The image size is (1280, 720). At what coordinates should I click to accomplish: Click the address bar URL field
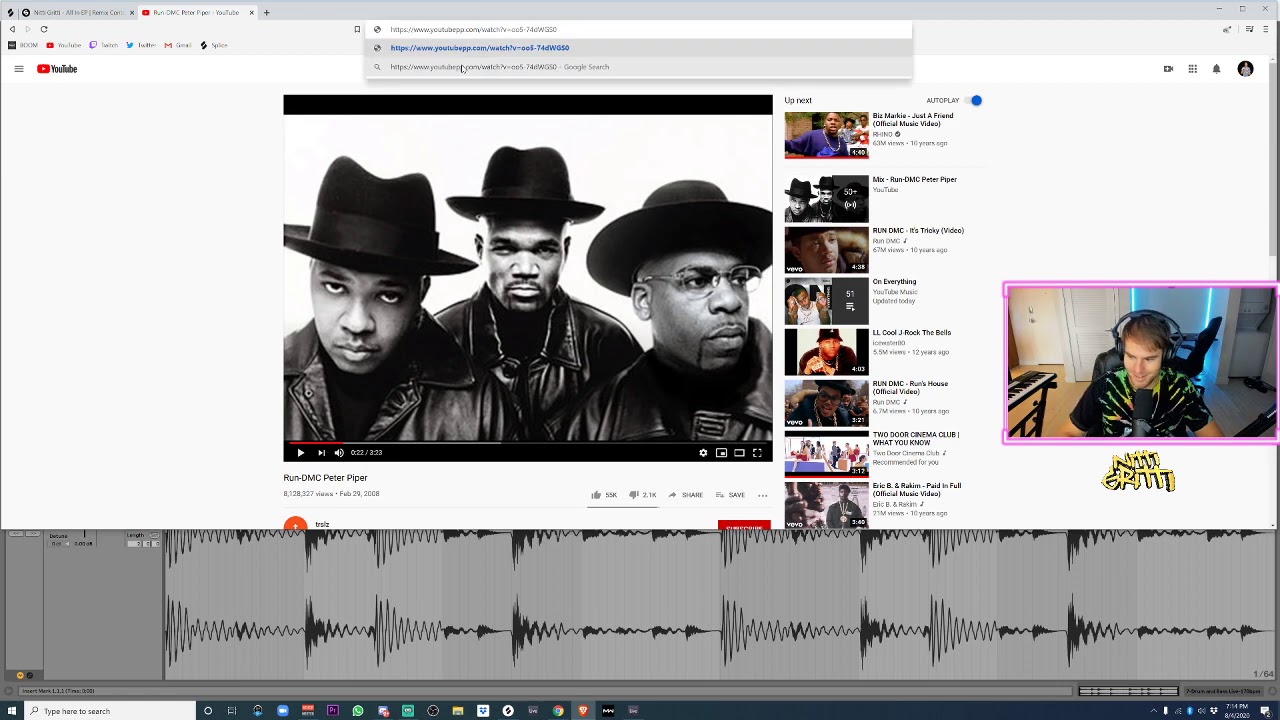click(x=638, y=29)
